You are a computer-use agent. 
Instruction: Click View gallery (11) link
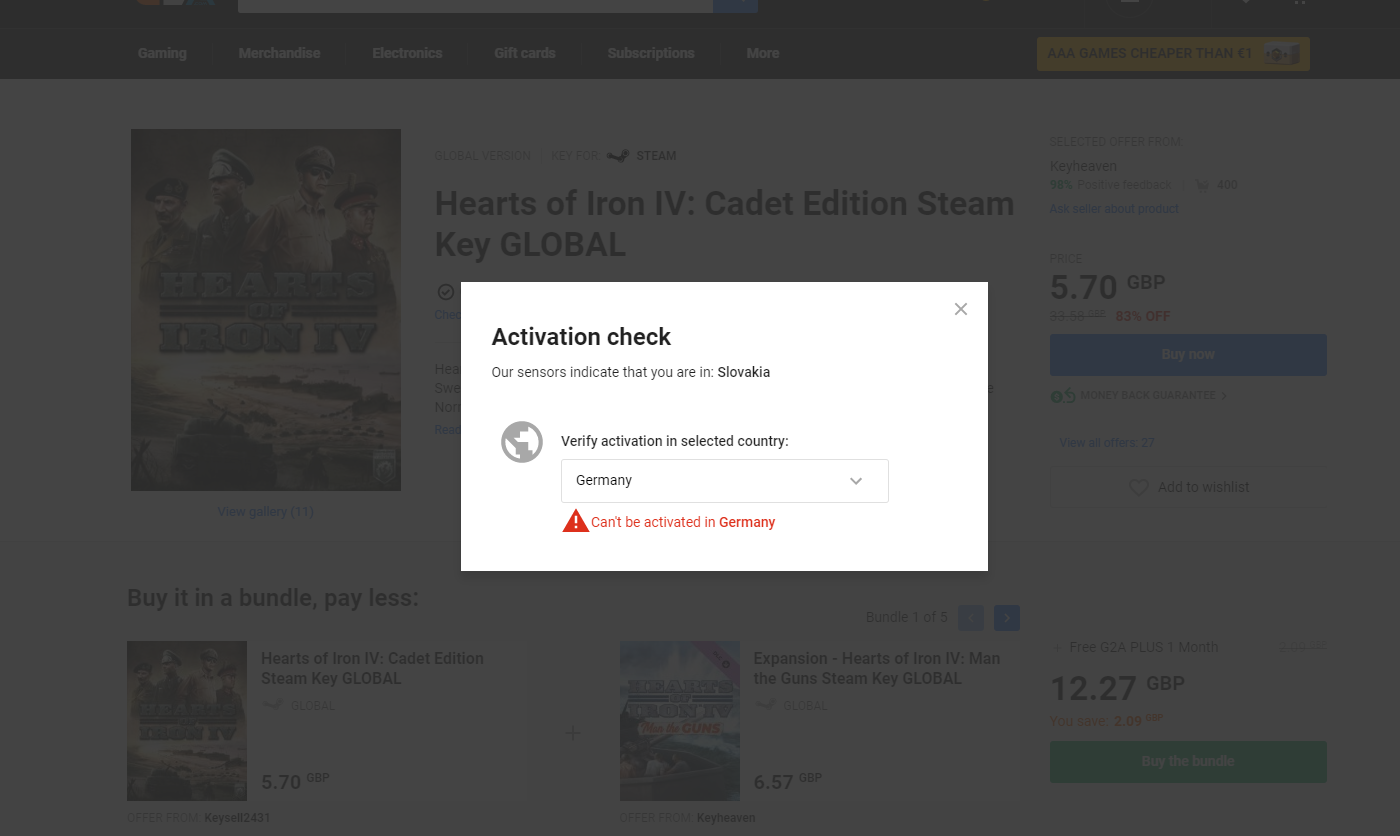tap(266, 512)
